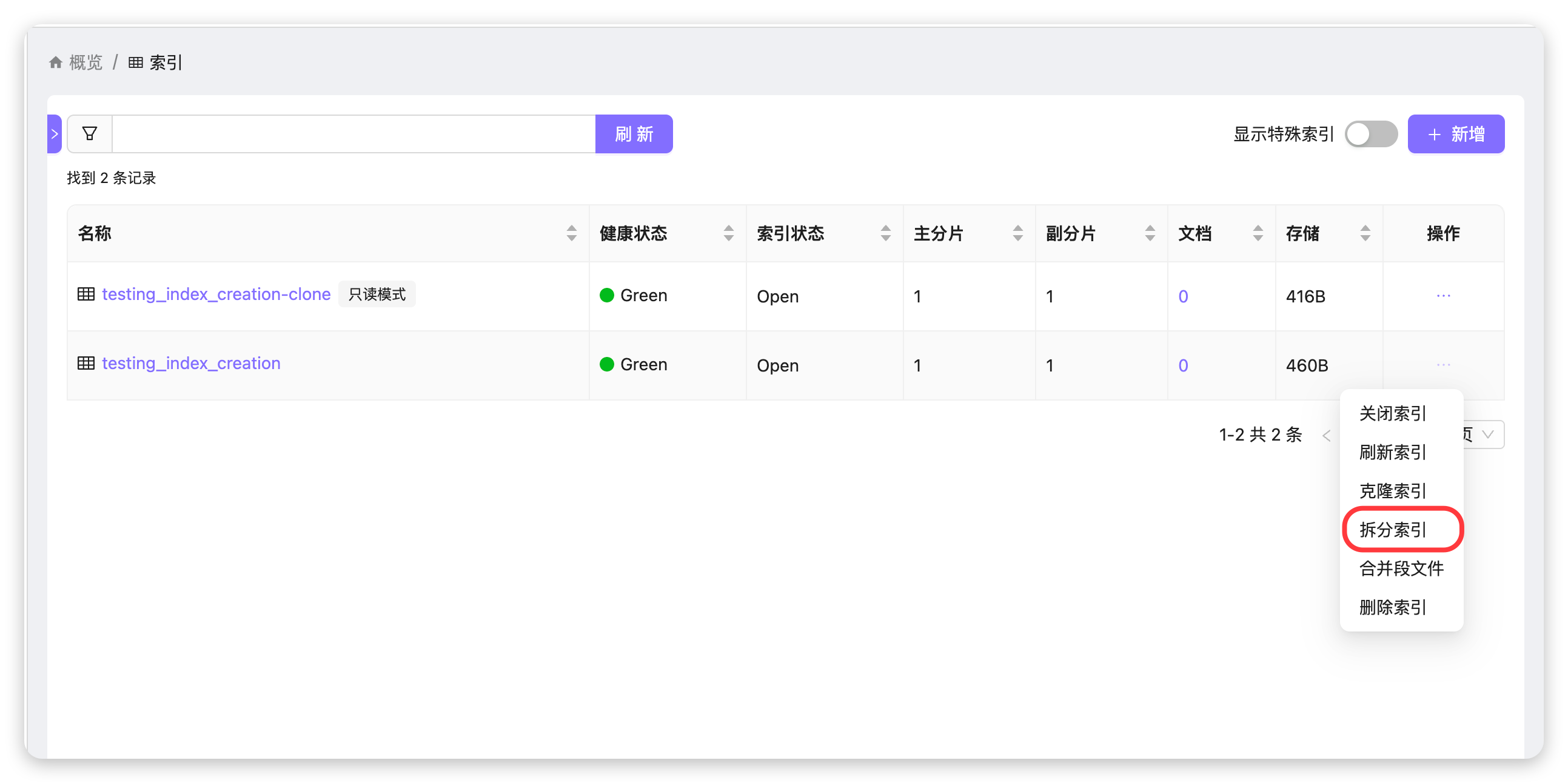This screenshot has height=783, width=1568.
Task: Sort by 名称 column sort arrows
Action: point(571,233)
